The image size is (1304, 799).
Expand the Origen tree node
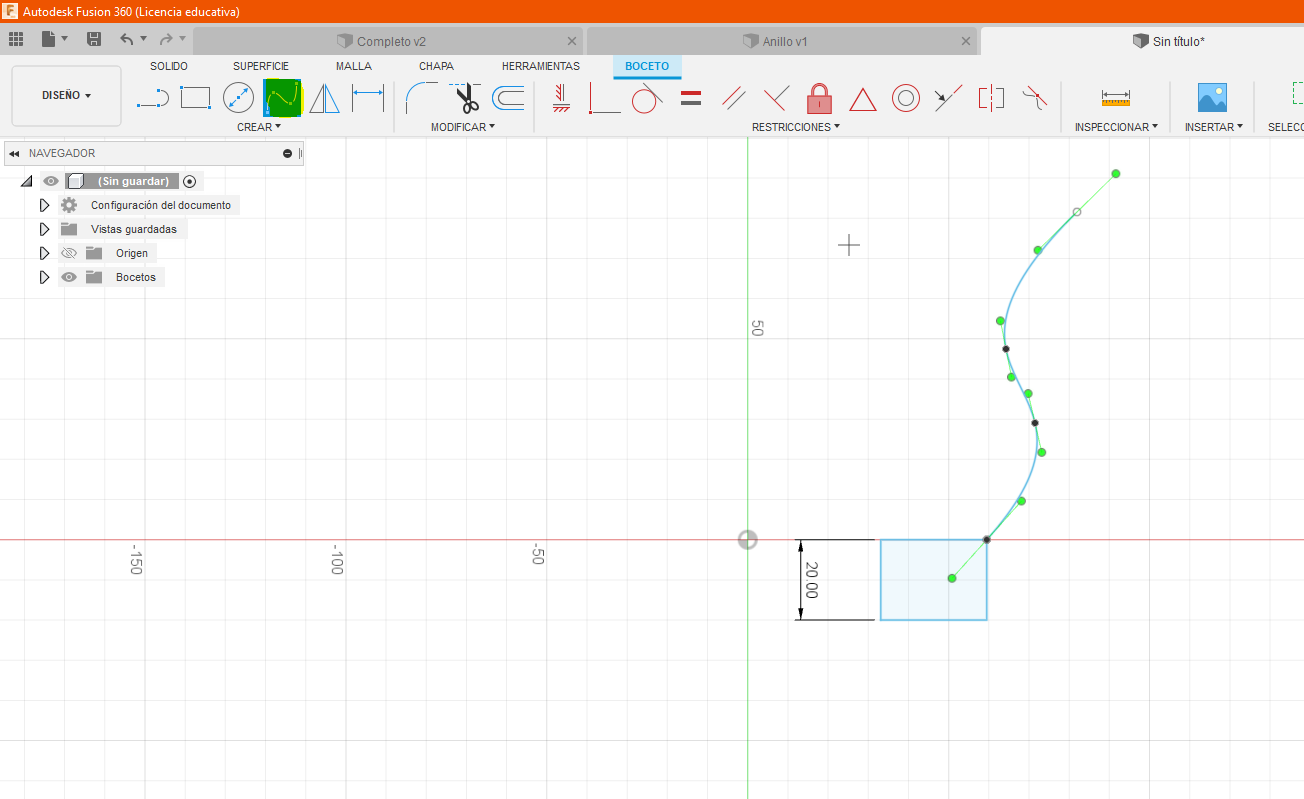[44, 253]
